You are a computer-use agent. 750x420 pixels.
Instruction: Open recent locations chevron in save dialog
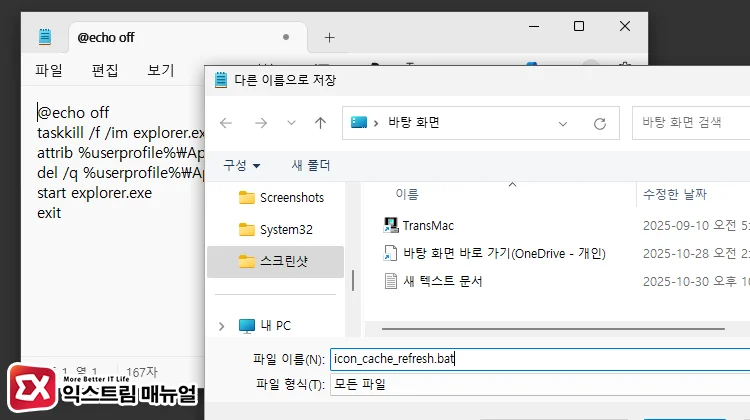291,123
